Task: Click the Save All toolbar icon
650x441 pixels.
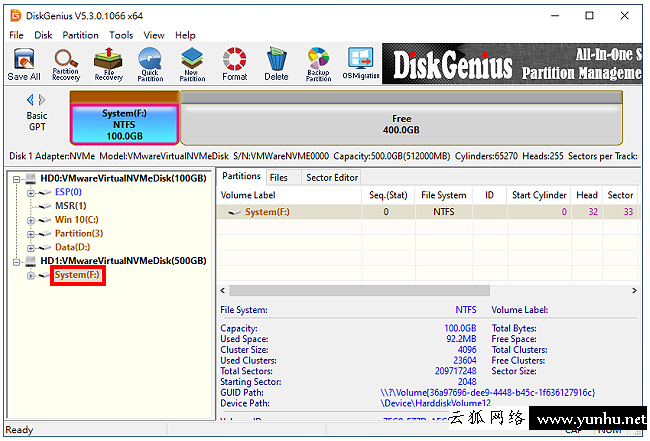Action: [x=24, y=64]
